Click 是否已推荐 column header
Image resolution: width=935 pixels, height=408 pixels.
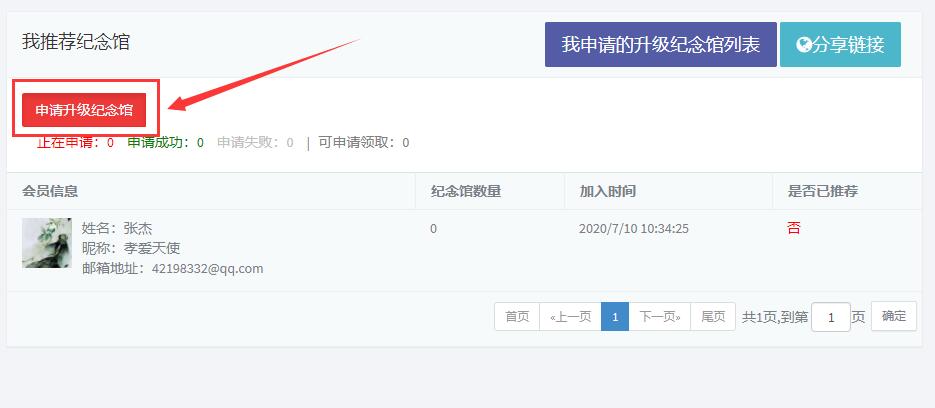(x=823, y=191)
